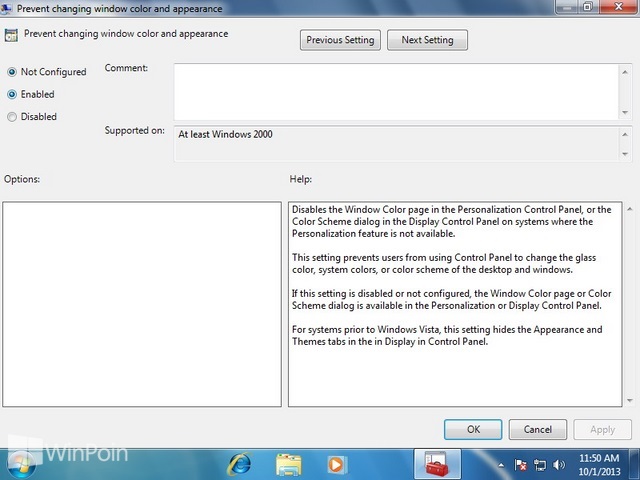640x480 pixels.
Task: Confirm with the OK button
Action: tap(473, 429)
